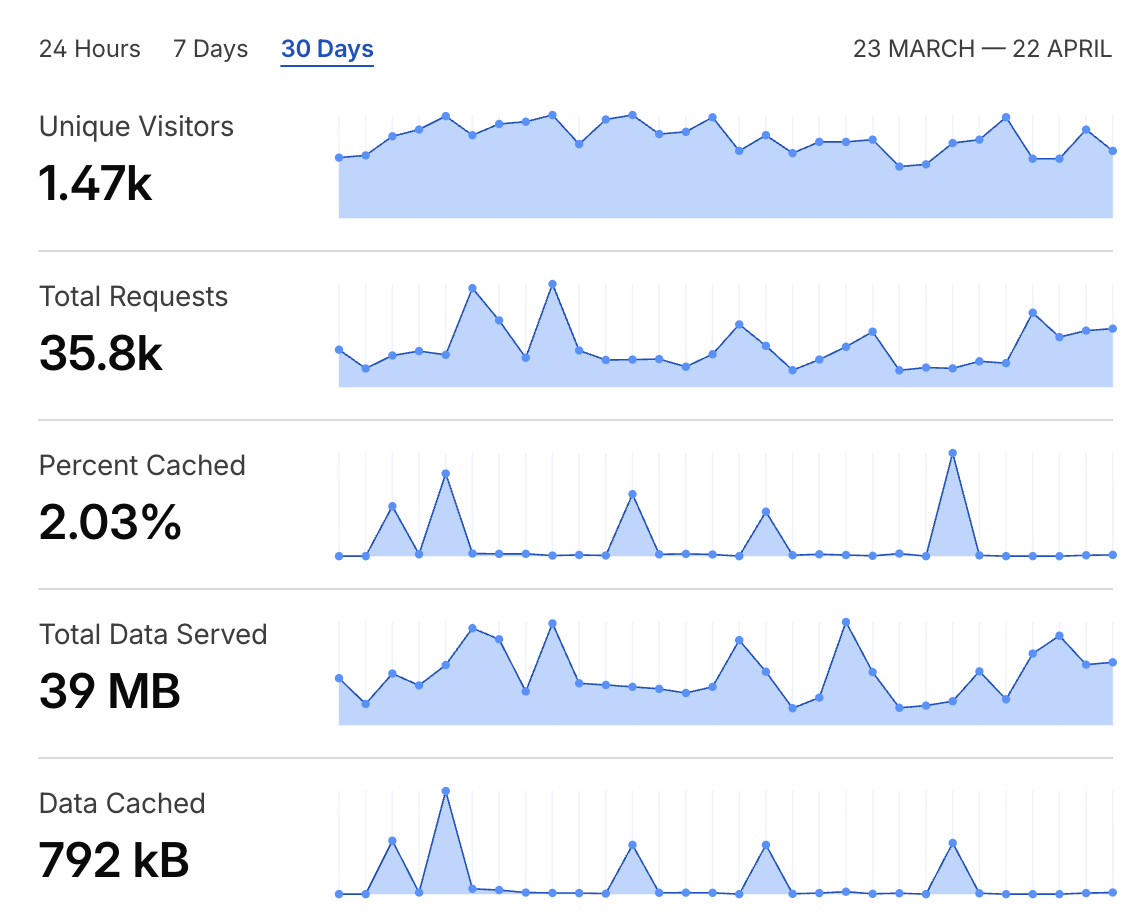This screenshot has height=920, width=1130.
Task: Switch to the 24 Hours tab
Action: 89,49
